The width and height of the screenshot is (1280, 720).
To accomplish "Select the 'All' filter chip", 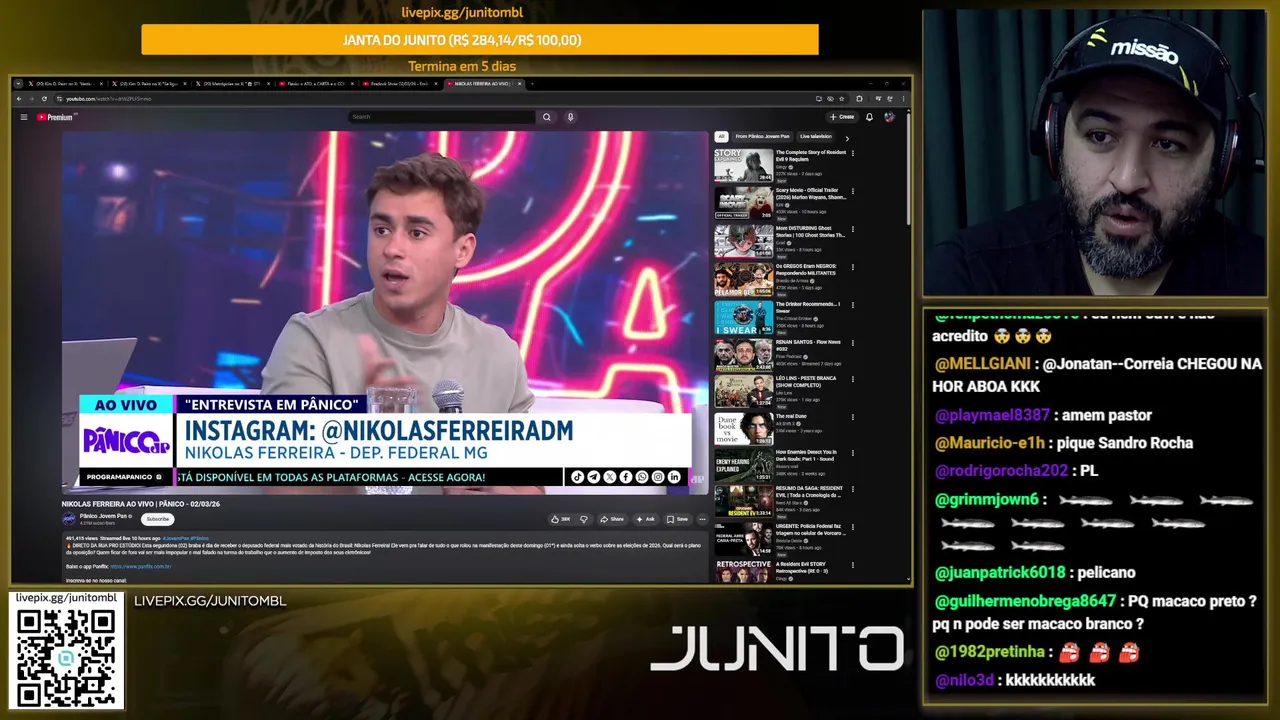I will [721, 136].
